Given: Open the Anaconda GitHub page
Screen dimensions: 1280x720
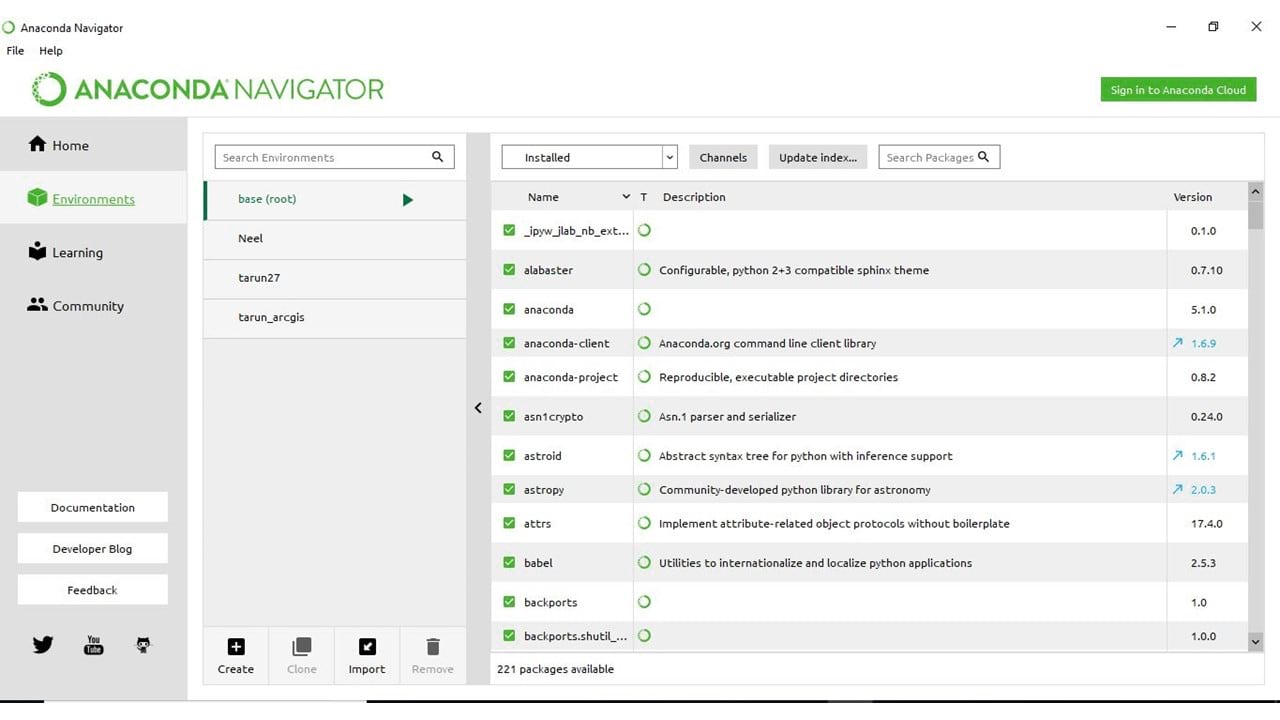Looking at the screenshot, I should coord(142,644).
